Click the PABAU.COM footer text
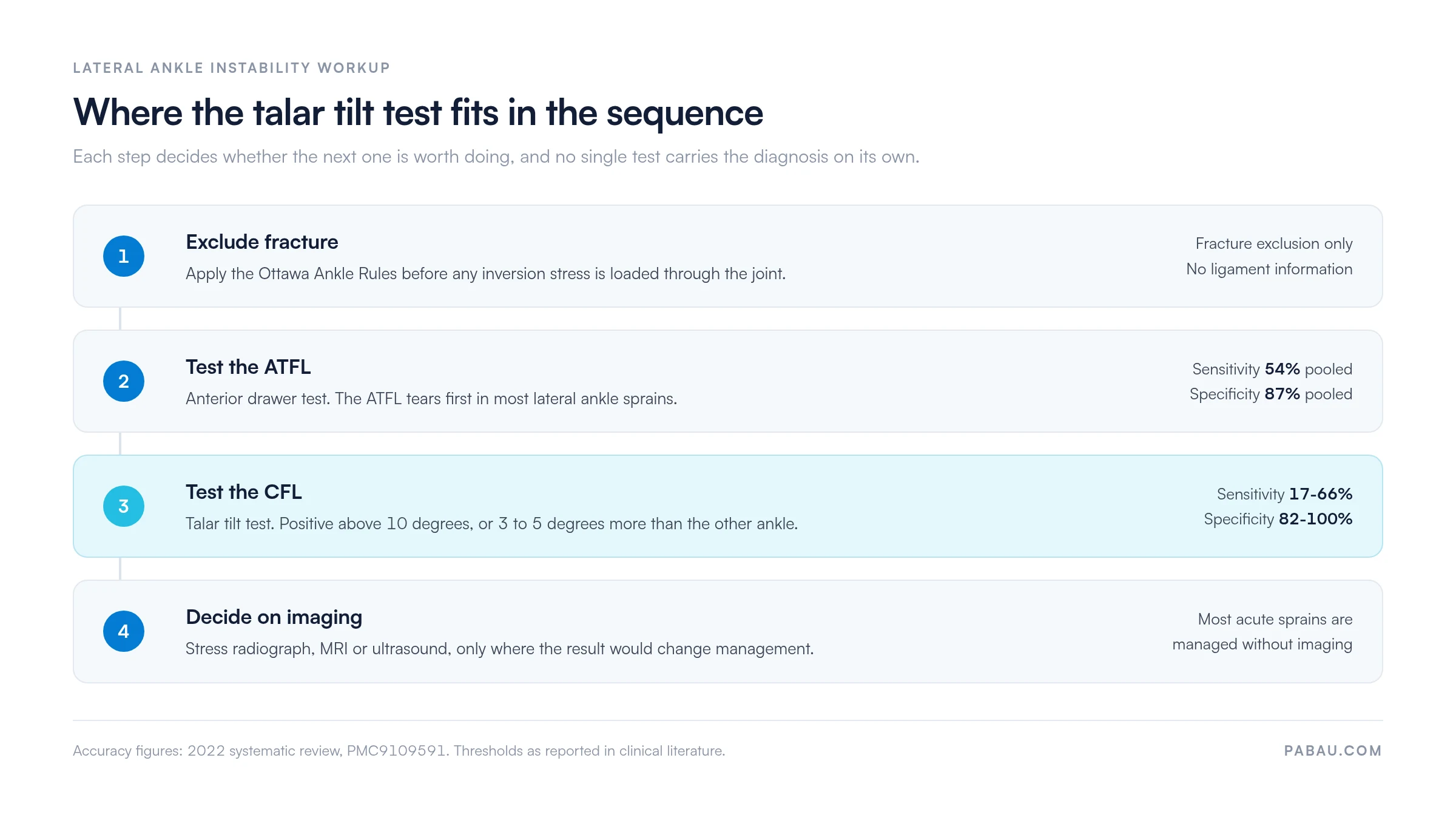The width and height of the screenshot is (1456, 823). click(1333, 751)
